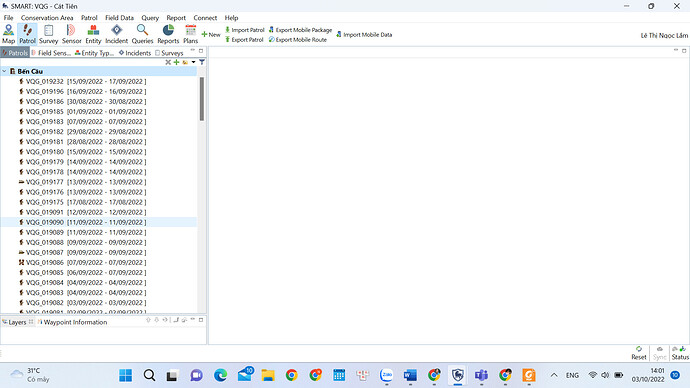Open the Conservation Area menu
The height and width of the screenshot is (388, 690).
[47, 18]
